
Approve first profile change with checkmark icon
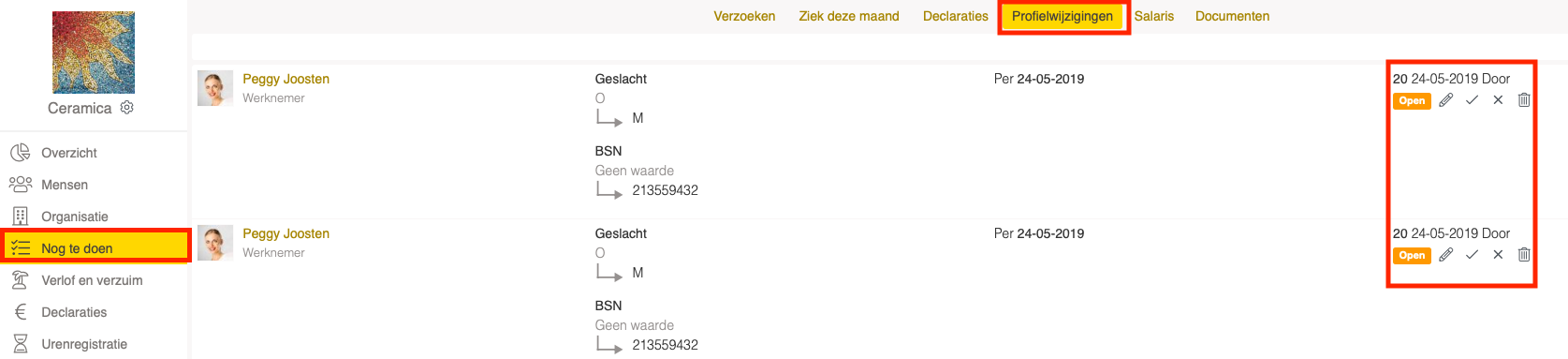1472,100
